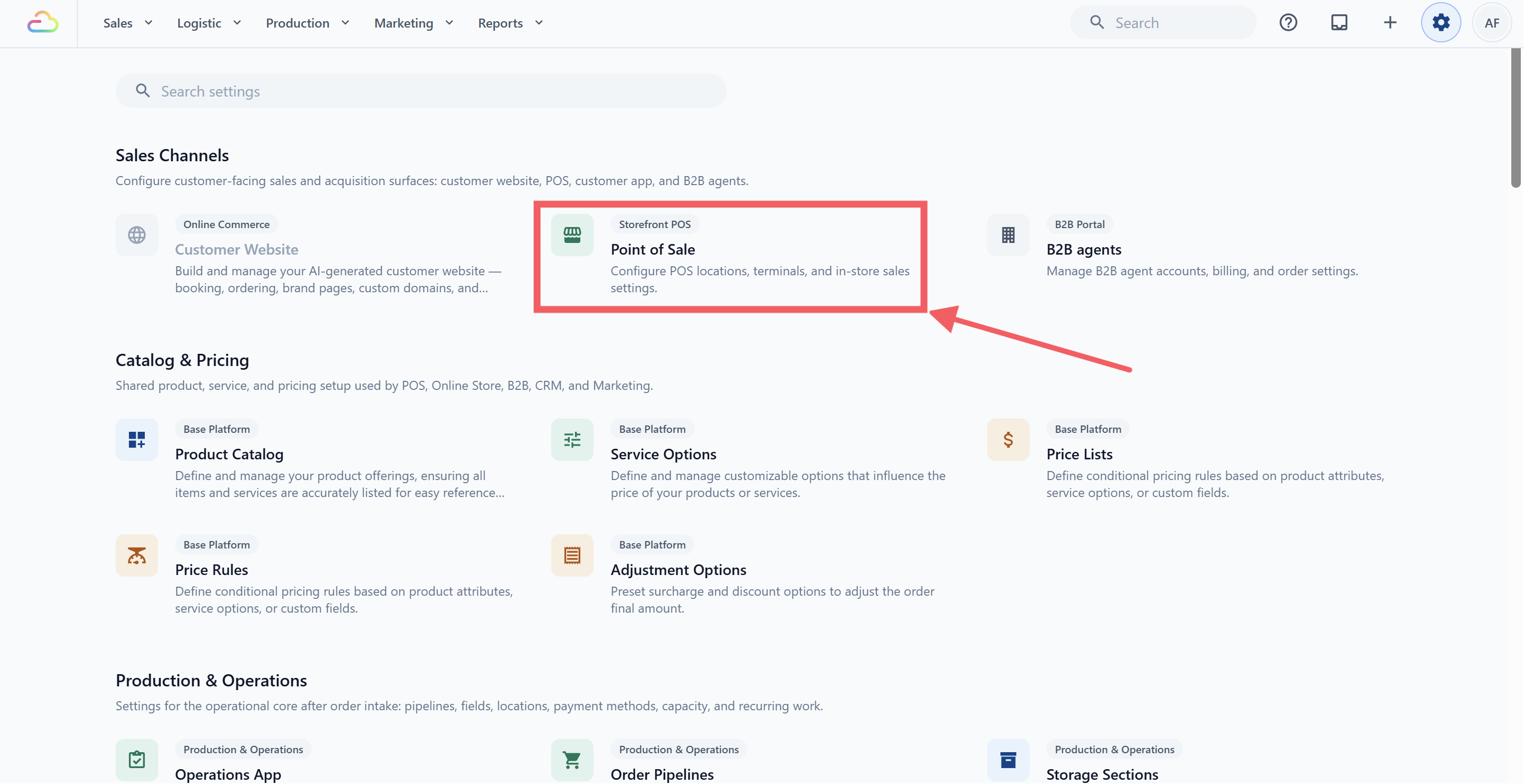This screenshot has width=1524, height=784.
Task: Click the Catalog & Pricing heading
Action: point(182,360)
